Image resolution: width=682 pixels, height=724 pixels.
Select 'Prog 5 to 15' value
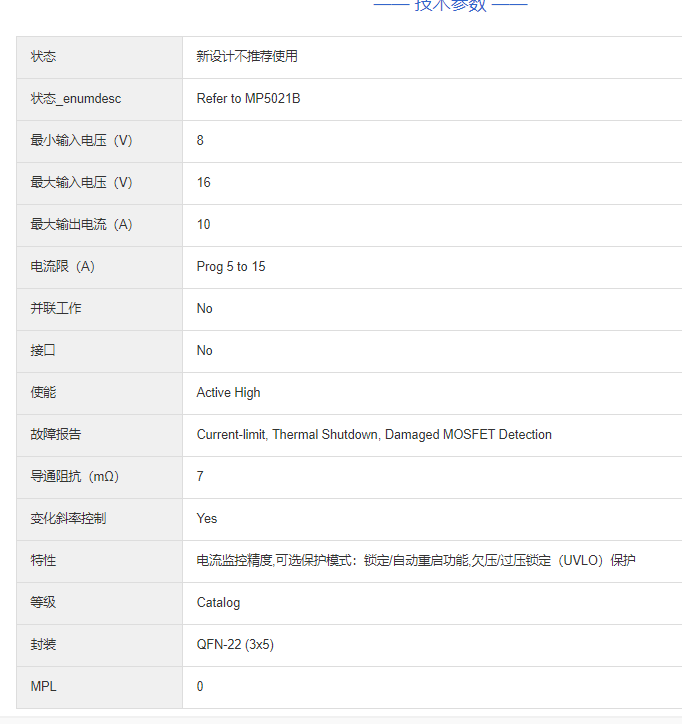tap(231, 266)
